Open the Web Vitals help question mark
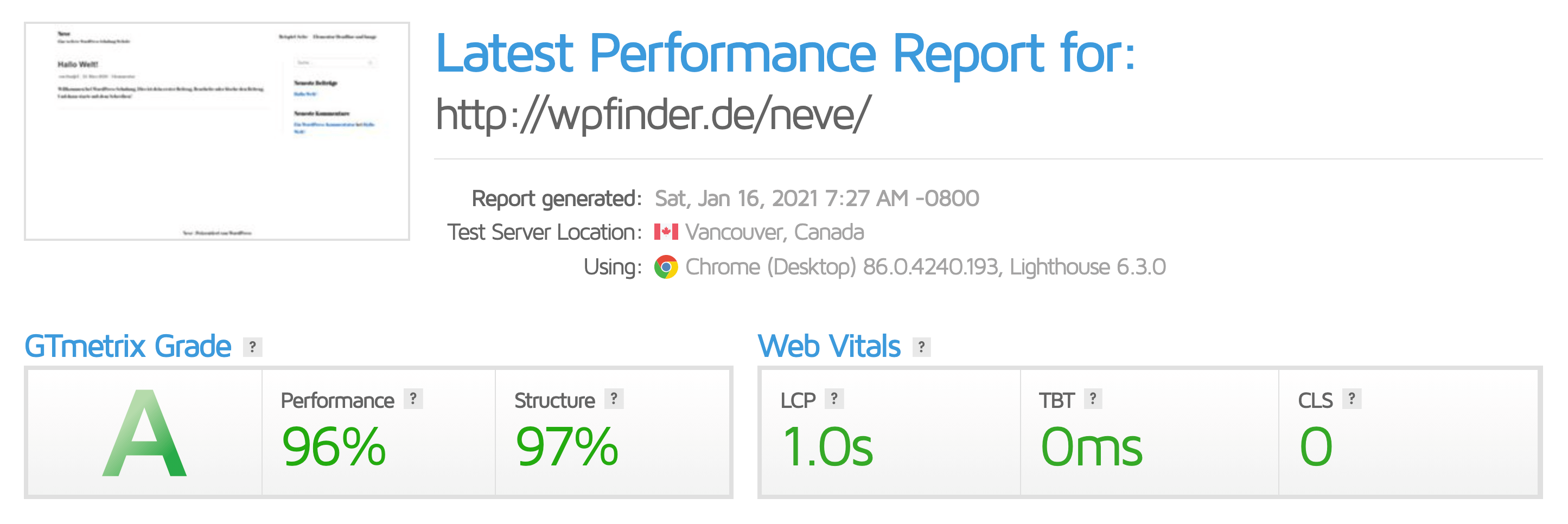The height and width of the screenshot is (524, 1568). [922, 347]
